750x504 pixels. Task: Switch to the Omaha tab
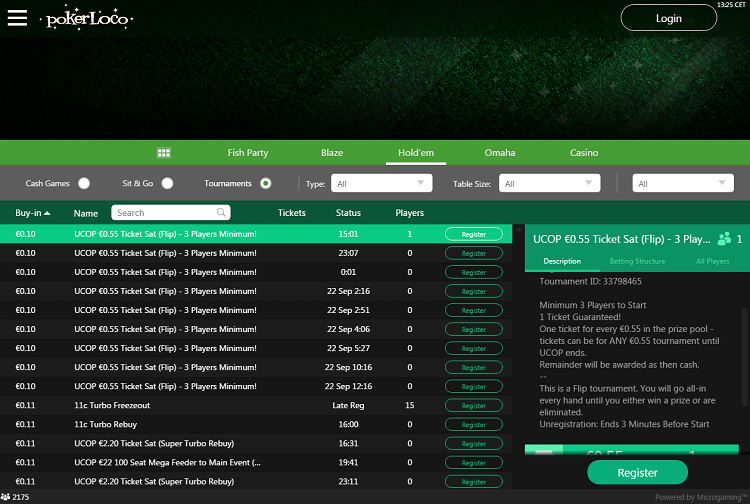(x=500, y=153)
